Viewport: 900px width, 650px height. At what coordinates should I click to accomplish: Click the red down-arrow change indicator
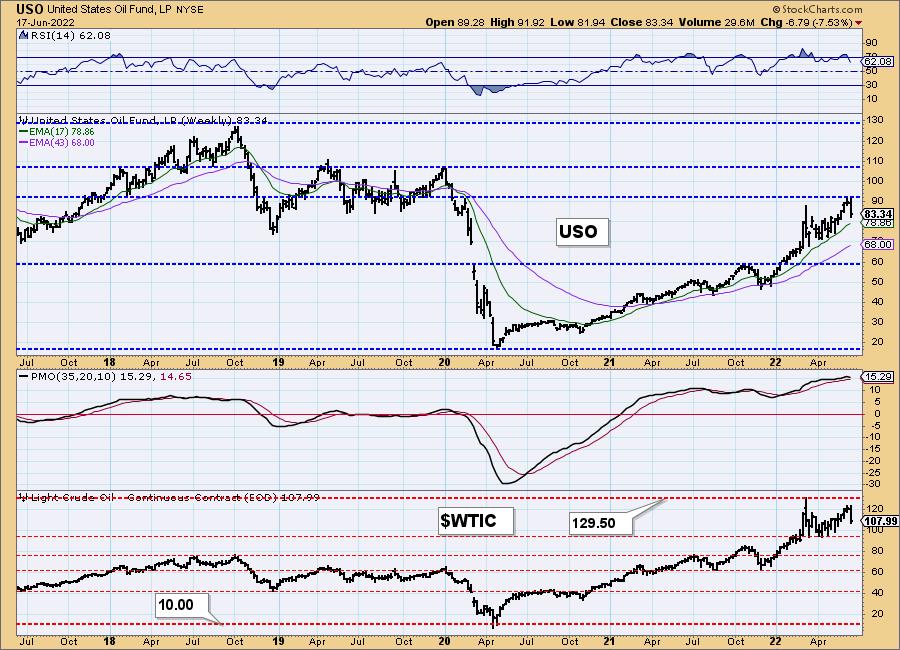[858, 22]
